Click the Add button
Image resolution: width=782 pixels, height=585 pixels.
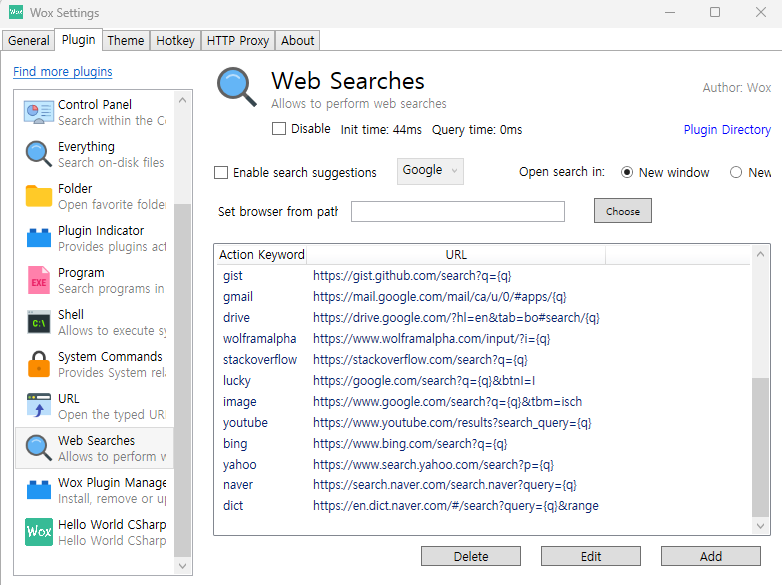point(711,556)
